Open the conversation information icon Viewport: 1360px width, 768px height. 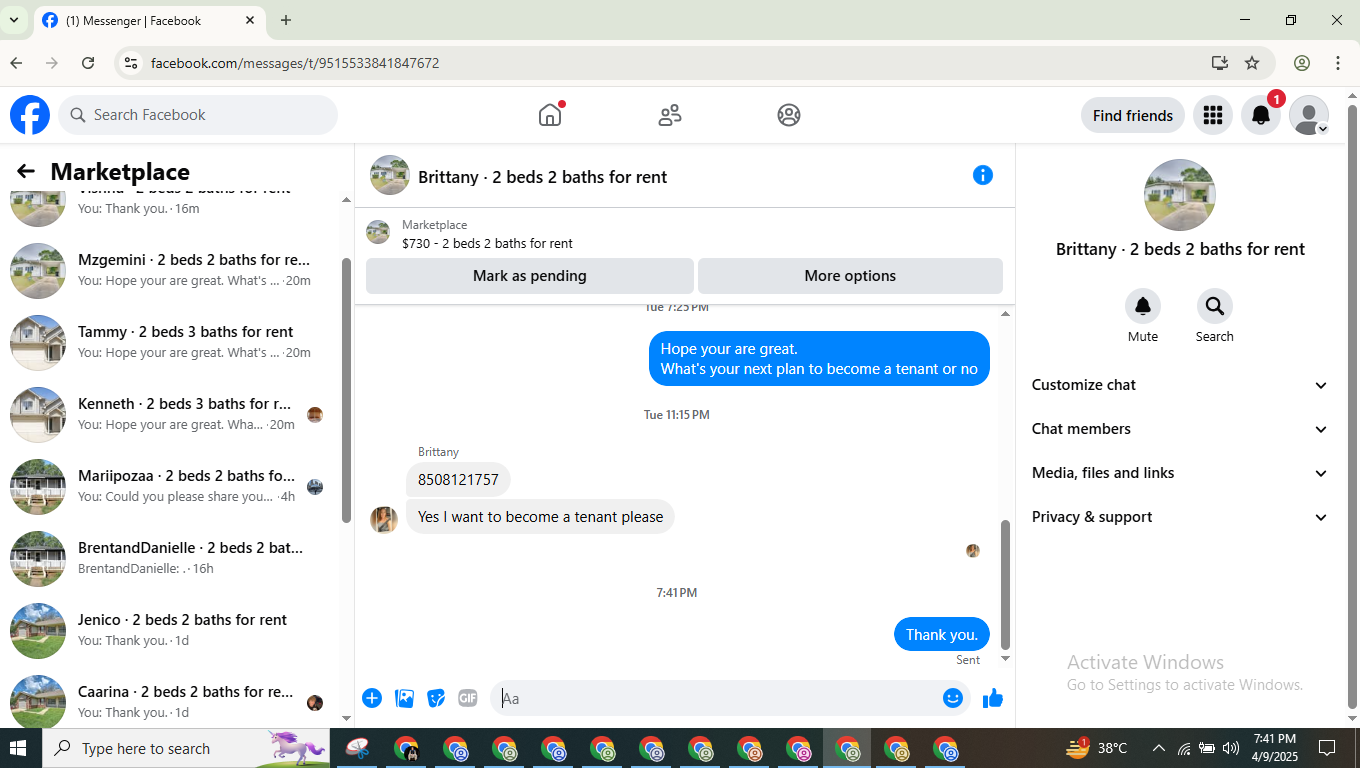[983, 175]
